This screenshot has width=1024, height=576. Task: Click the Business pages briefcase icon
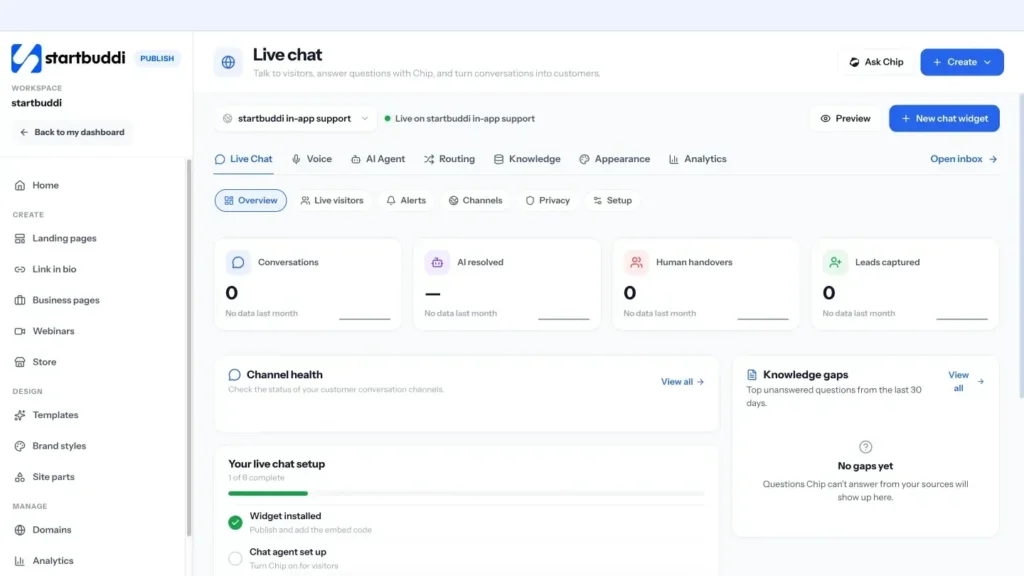[x=20, y=300]
